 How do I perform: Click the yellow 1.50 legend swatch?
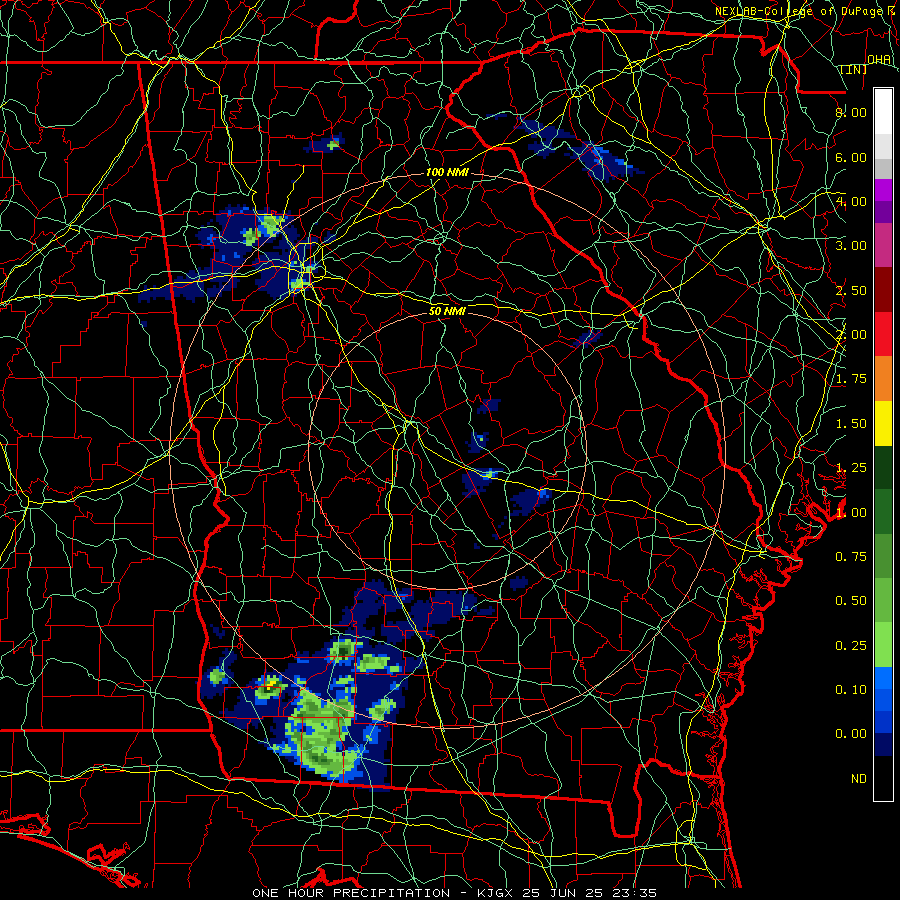[883, 423]
